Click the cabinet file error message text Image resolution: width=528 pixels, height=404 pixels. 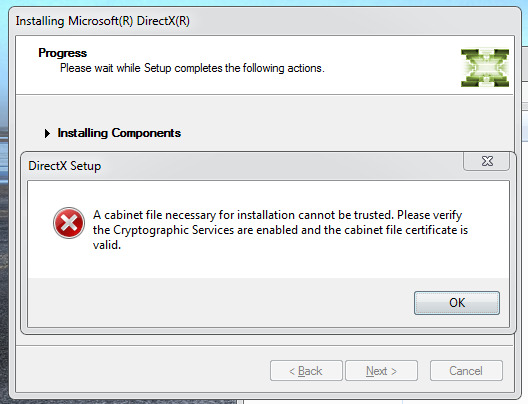(x=280, y=230)
